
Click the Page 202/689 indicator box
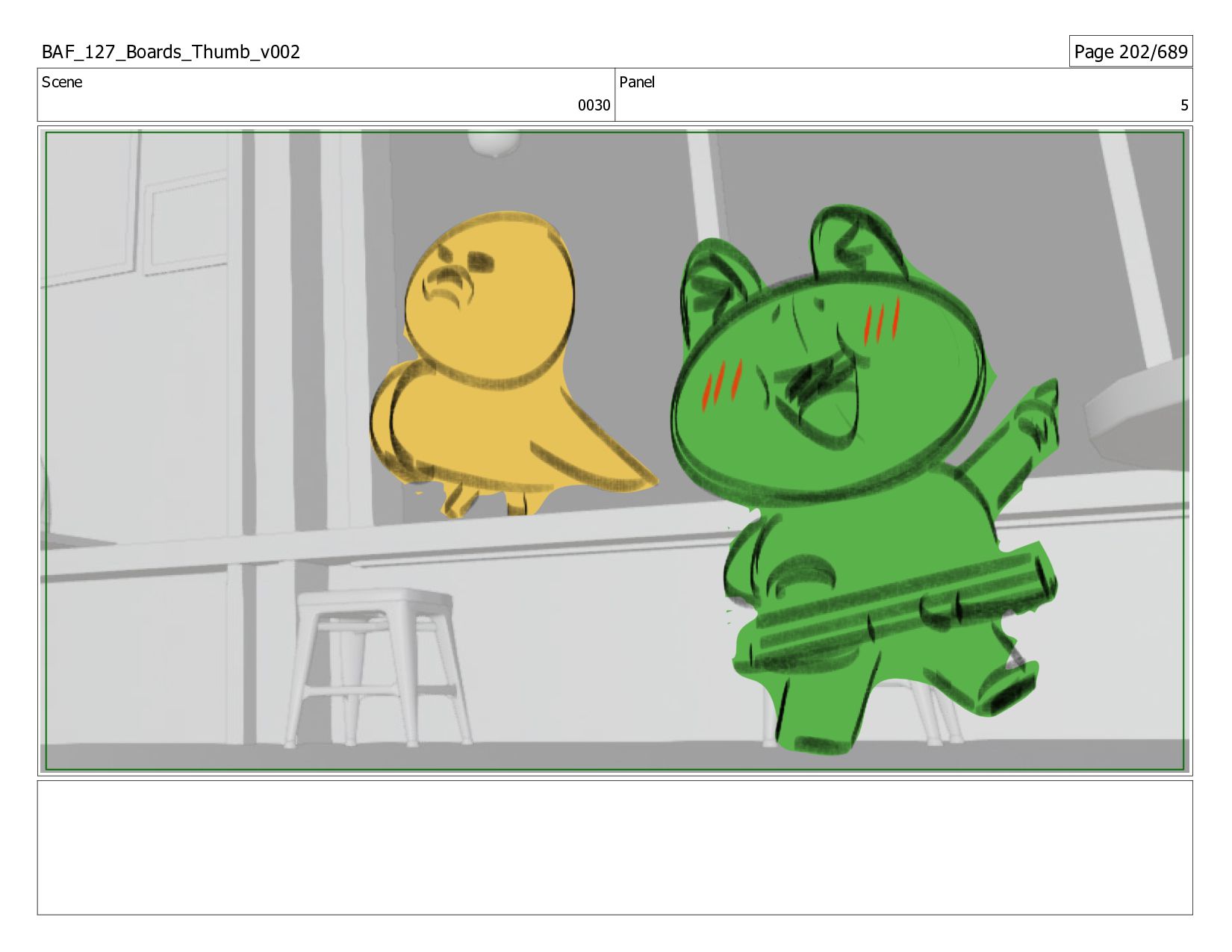tap(1130, 52)
